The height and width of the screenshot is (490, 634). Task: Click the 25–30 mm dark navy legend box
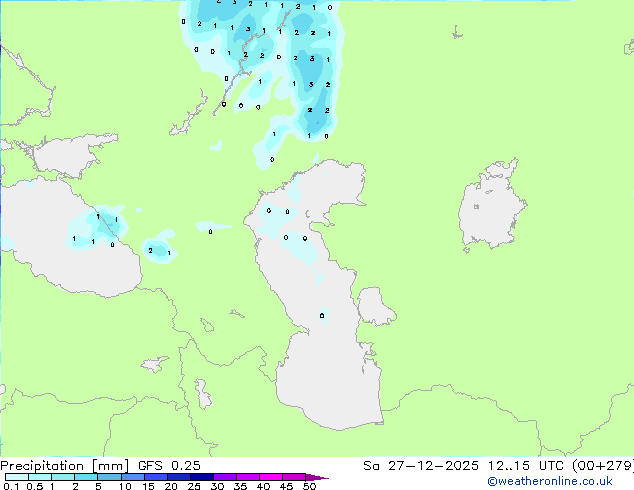point(202,477)
